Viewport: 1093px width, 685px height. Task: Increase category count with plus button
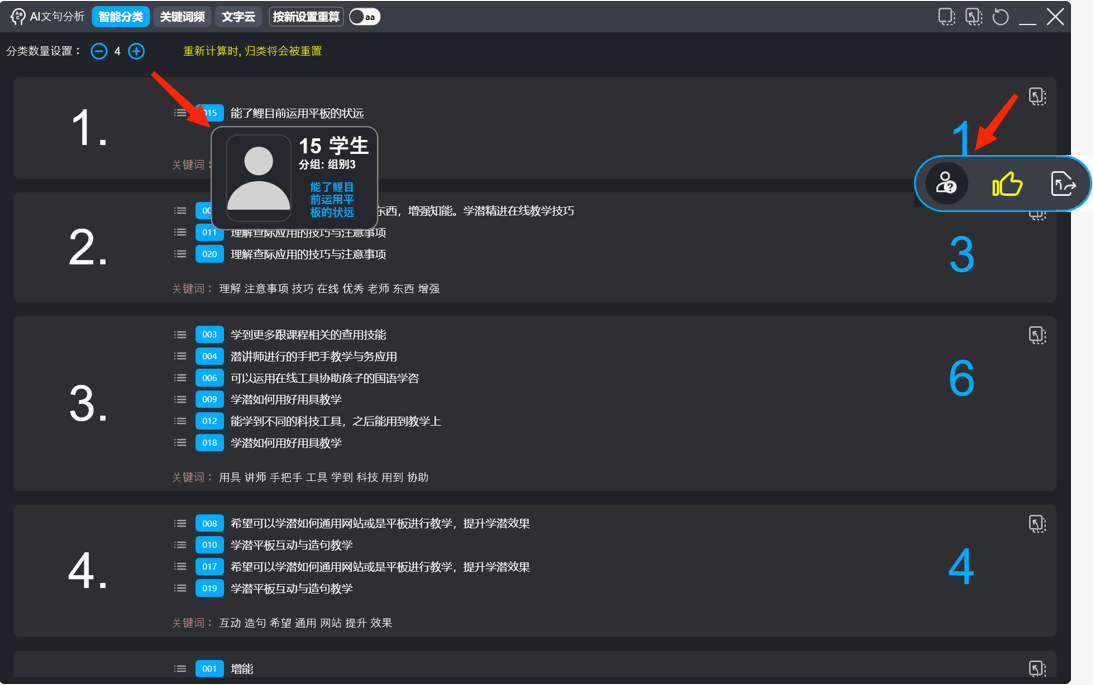click(x=137, y=51)
